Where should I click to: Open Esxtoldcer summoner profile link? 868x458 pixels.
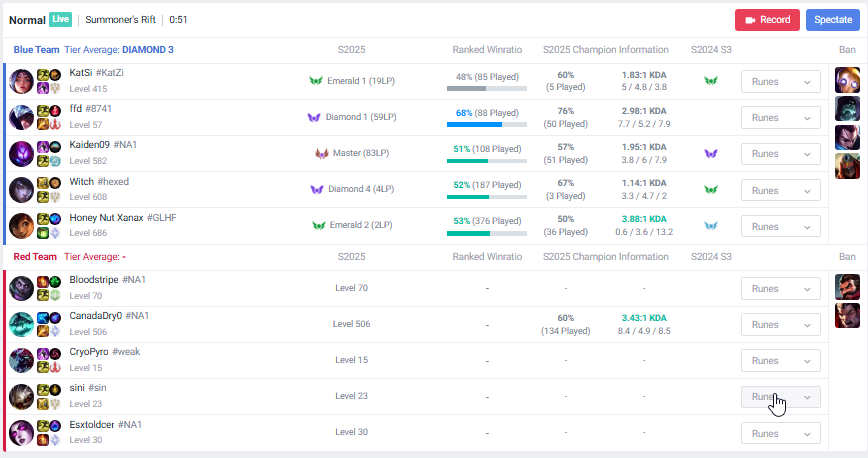105,425
